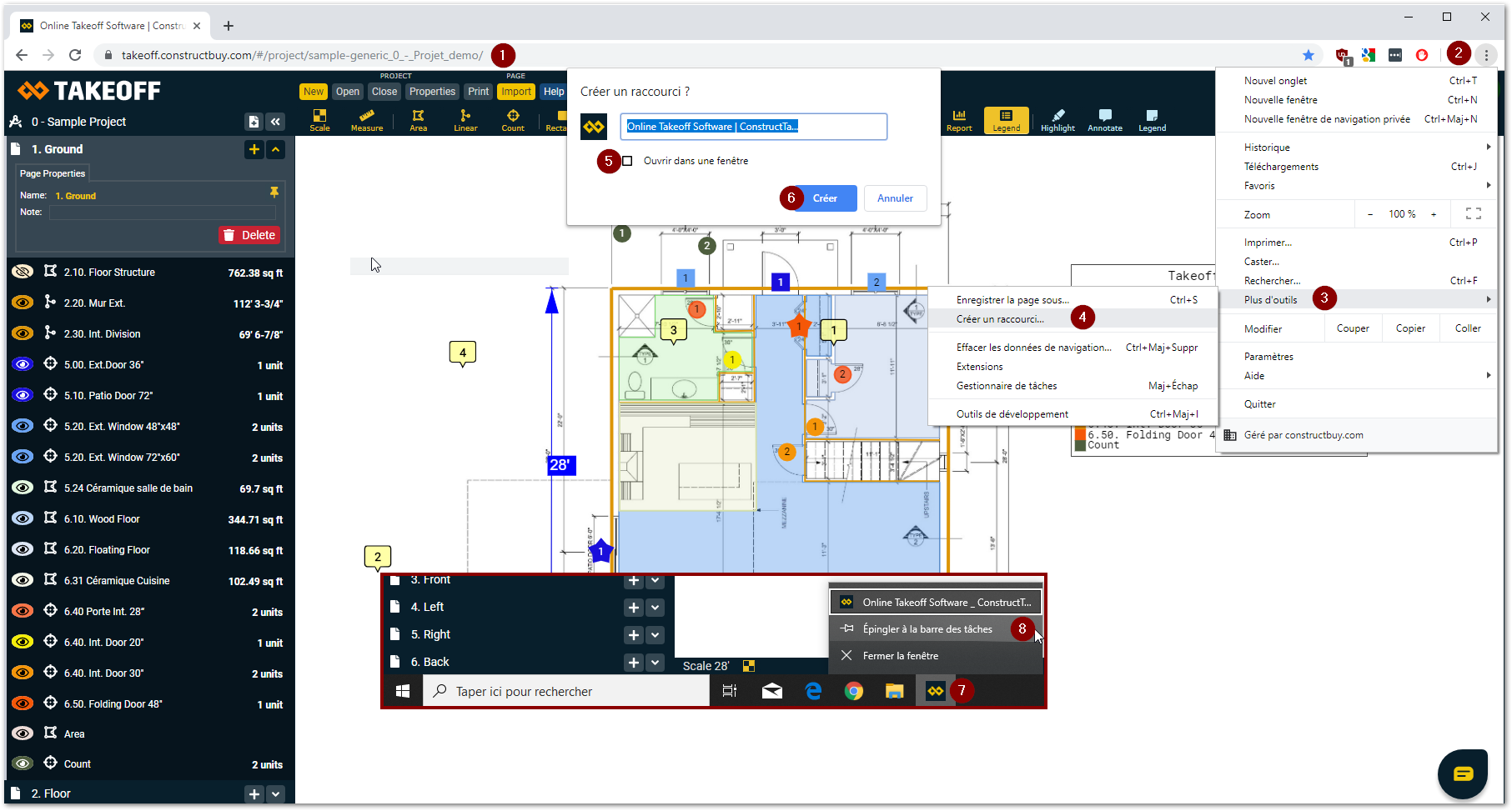Choose 'Créer un raccourci...' menu entry
Viewport: 1512px width, 811px height.
pos(1000,319)
